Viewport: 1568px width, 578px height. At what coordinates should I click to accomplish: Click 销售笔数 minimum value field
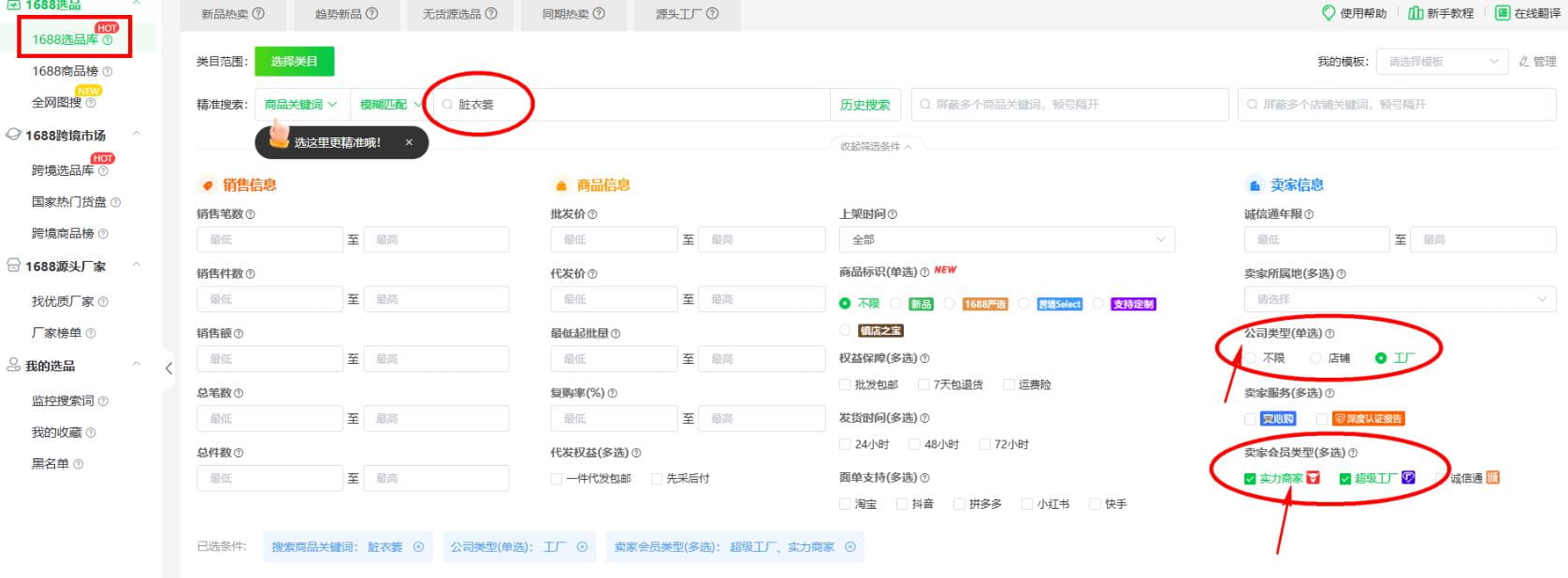click(x=269, y=240)
